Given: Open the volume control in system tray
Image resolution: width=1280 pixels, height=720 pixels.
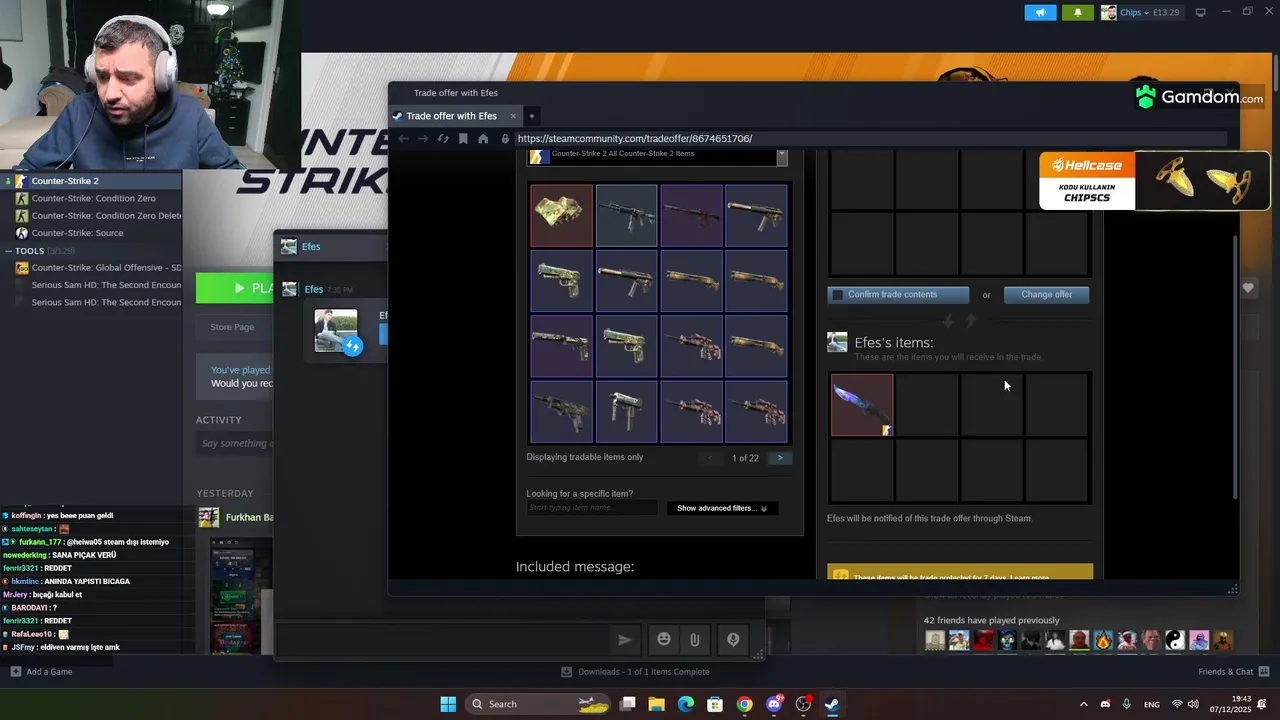Looking at the screenshot, I should coord(1193,704).
